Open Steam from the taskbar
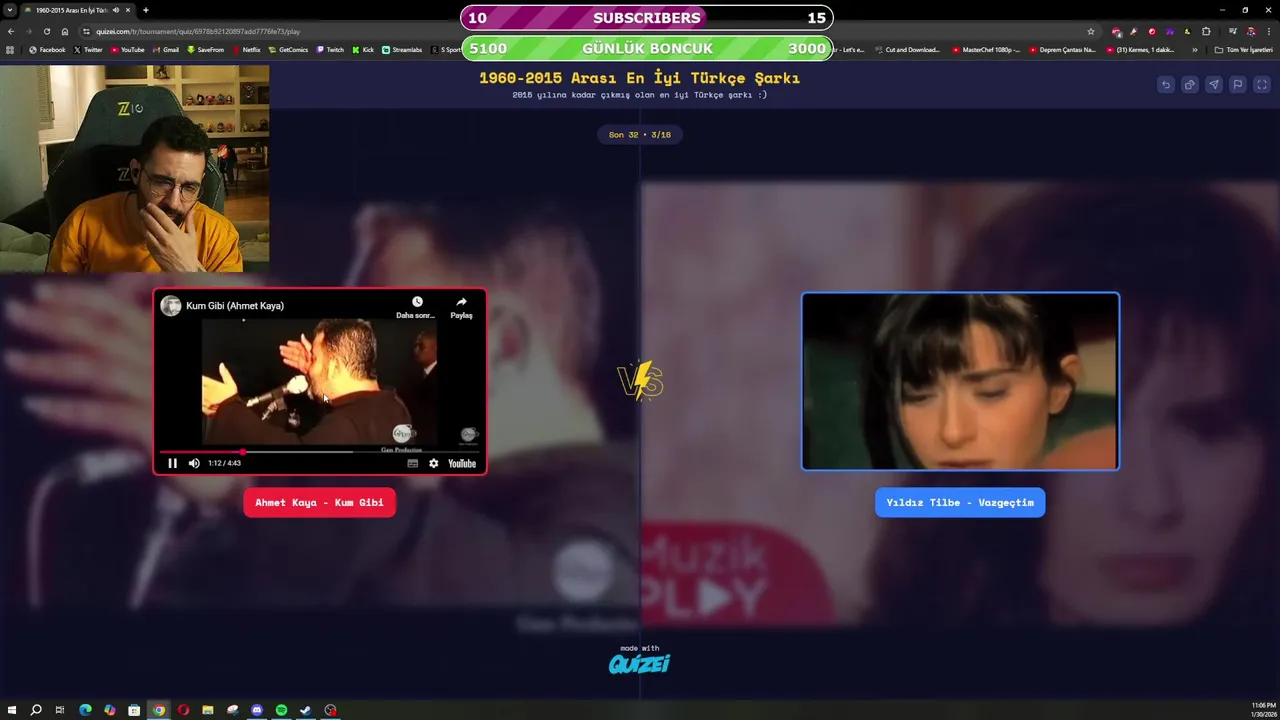Image resolution: width=1280 pixels, height=720 pixels. pos(306,710)
